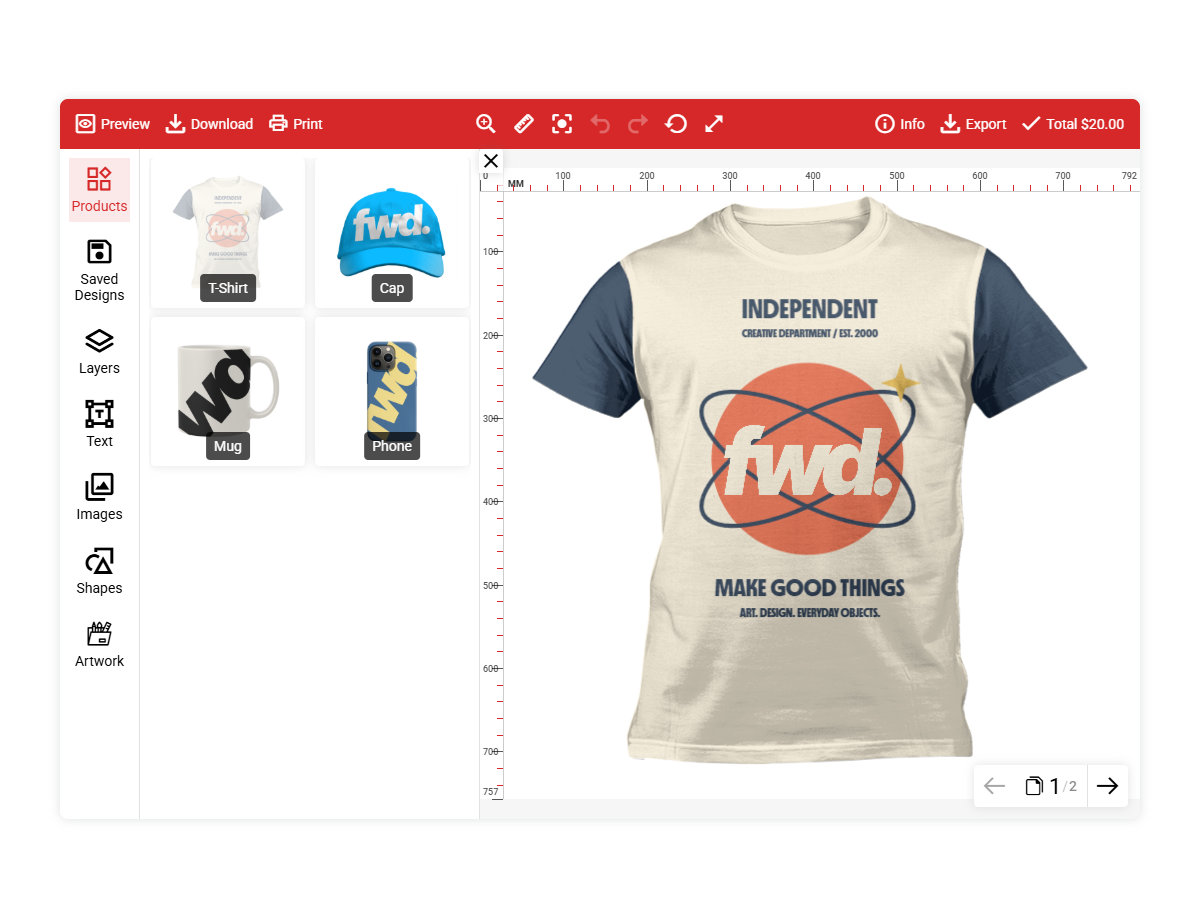Viewport: 1200px width, 918px height.
Task: Open the Layers panel
Action: 99,352
